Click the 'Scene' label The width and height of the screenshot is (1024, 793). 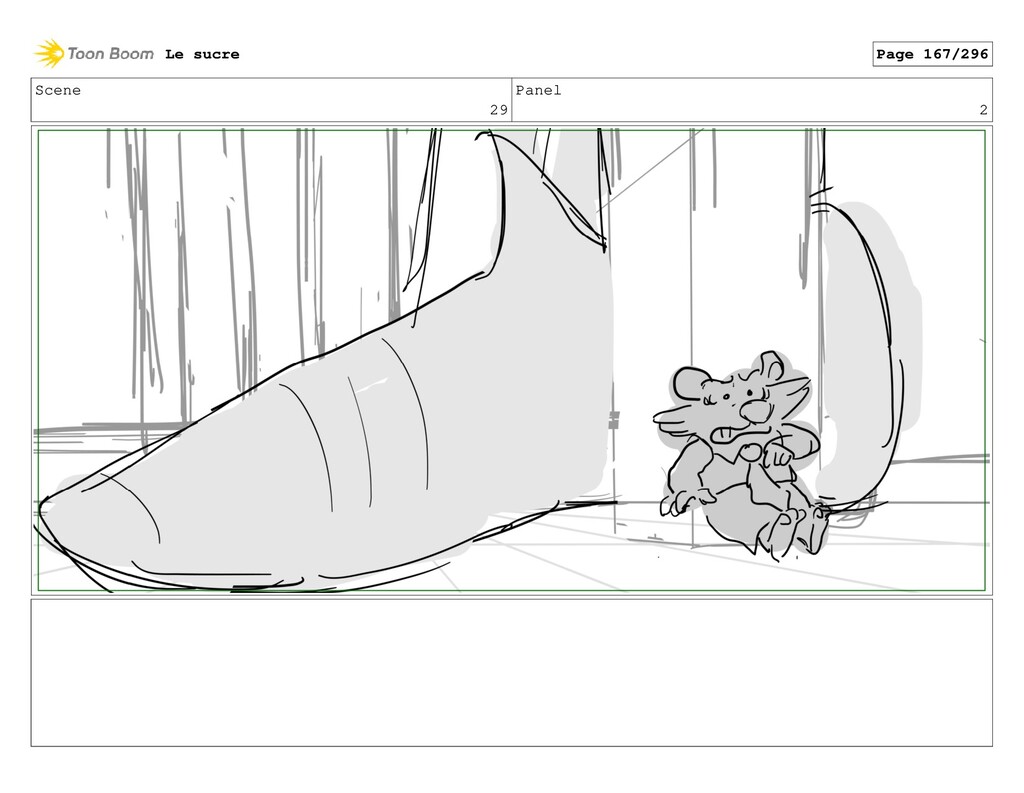click(58, 90)
